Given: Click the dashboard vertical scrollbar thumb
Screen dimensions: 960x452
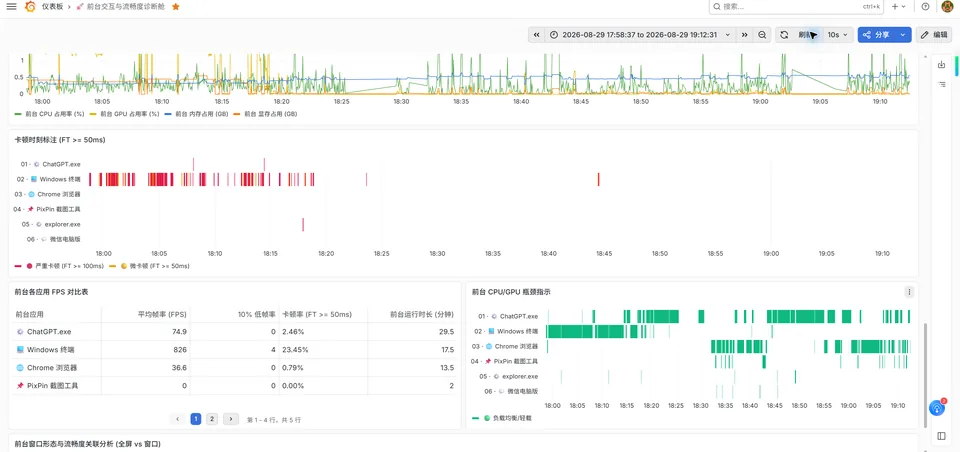Looking at the screenshot, I should point(924,375).
